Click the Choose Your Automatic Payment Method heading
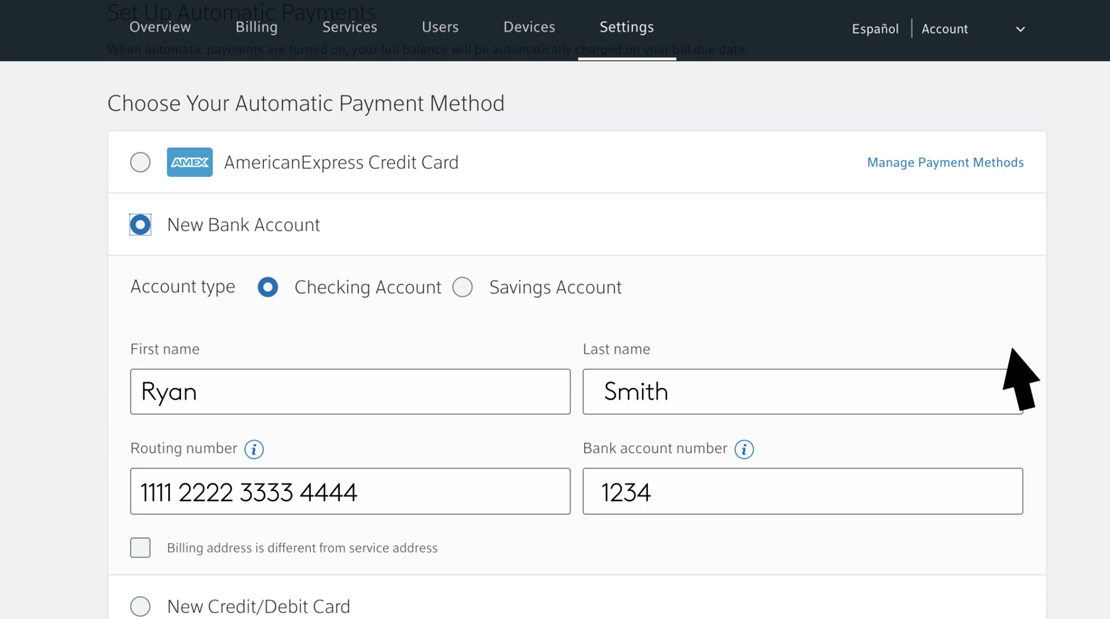 point(306,103)
